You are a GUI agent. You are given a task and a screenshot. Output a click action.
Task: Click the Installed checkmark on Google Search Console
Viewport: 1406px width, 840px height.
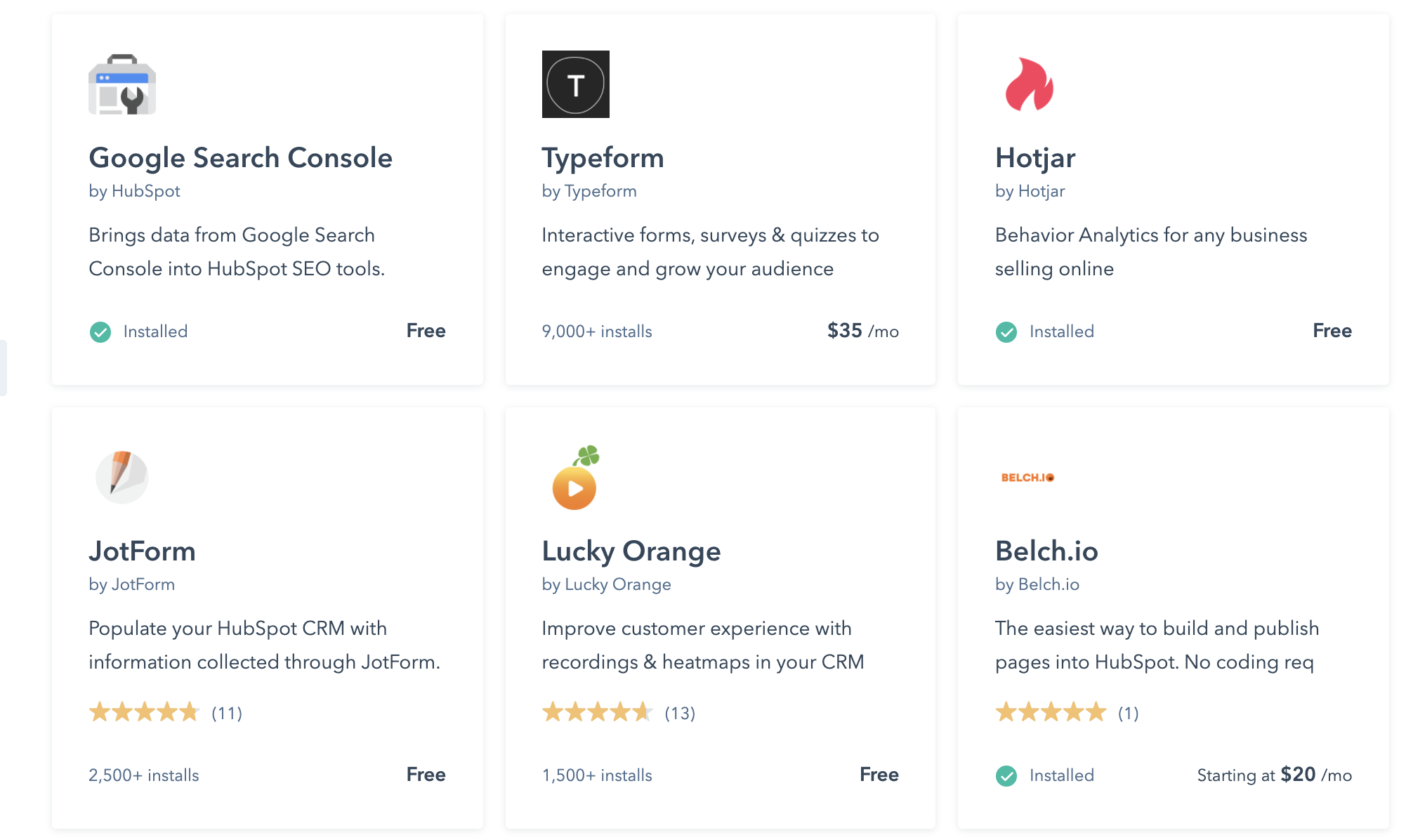tap(100, 332)
